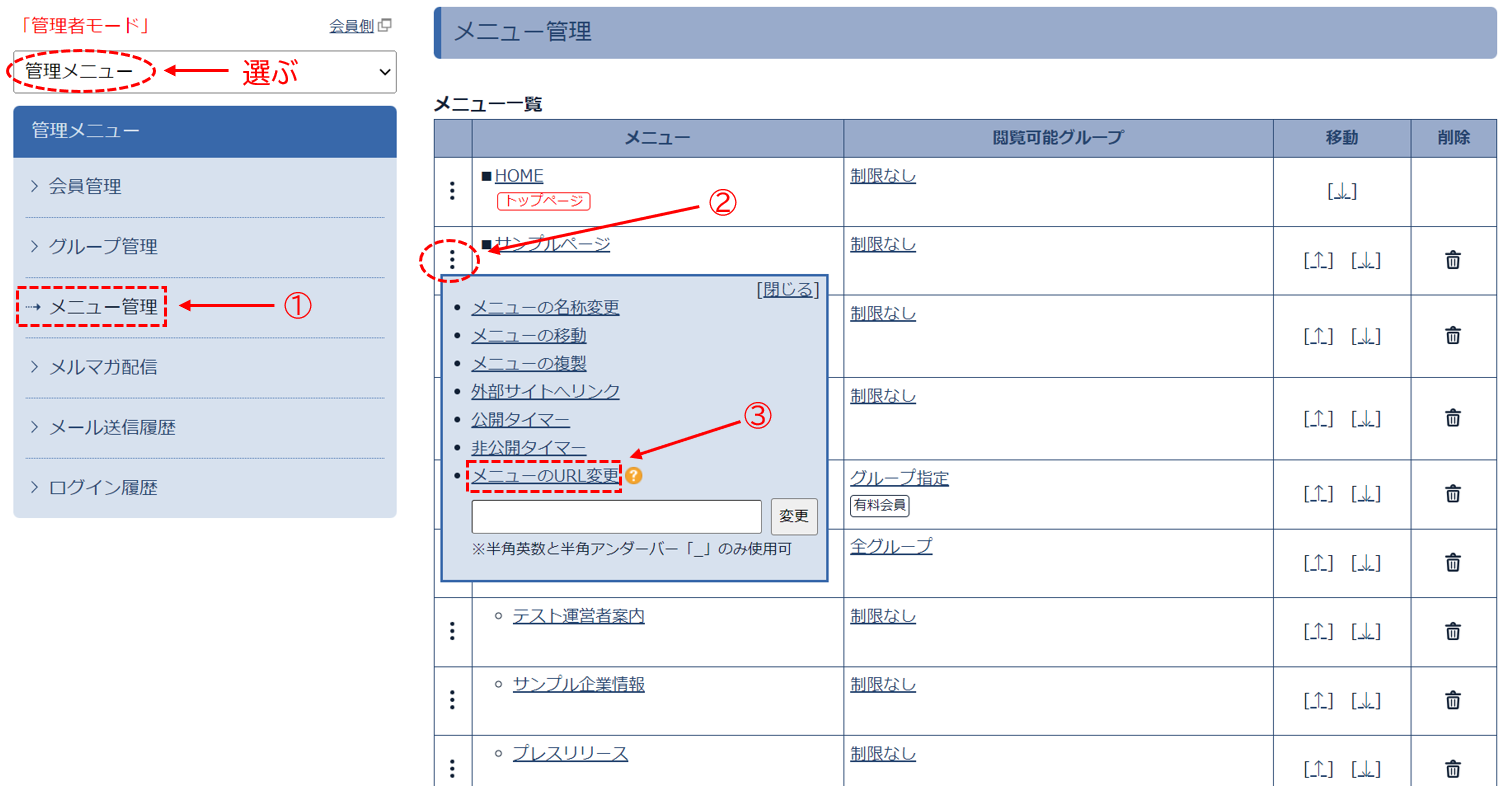The height and width of the screenshot is (795, 1505).
Task: Open three-dot options for HOME row
Action: [452, 190]
